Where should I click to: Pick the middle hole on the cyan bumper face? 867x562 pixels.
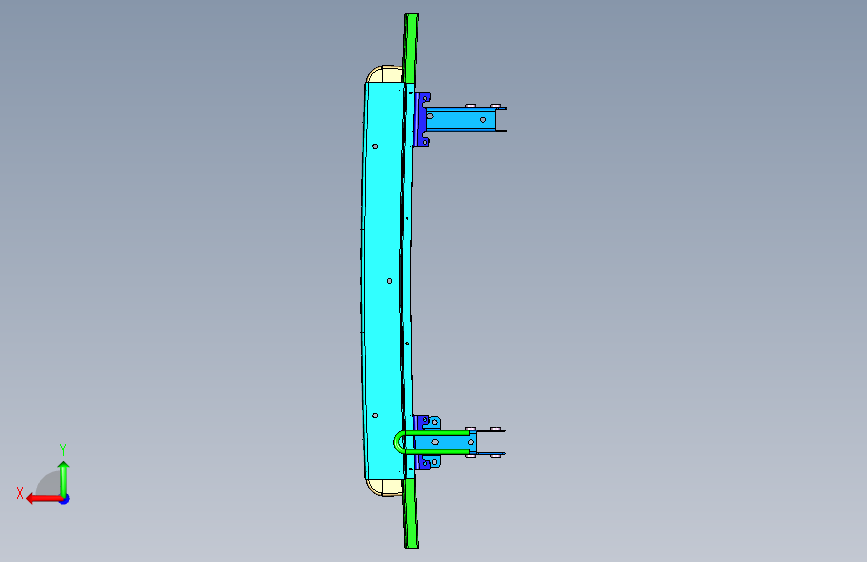[389, 281]
